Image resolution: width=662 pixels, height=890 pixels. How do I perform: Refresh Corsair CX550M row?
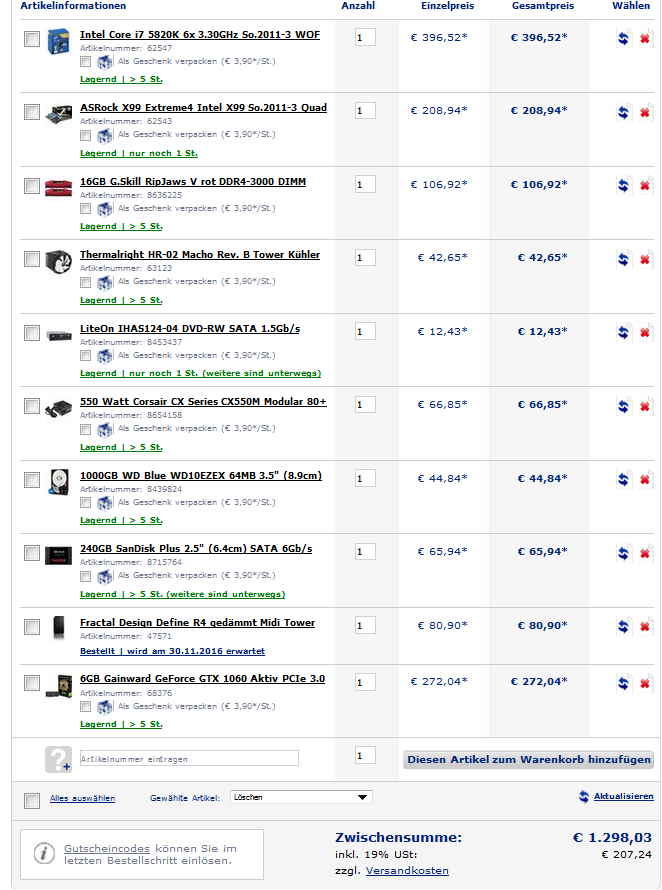coord(623,406)
